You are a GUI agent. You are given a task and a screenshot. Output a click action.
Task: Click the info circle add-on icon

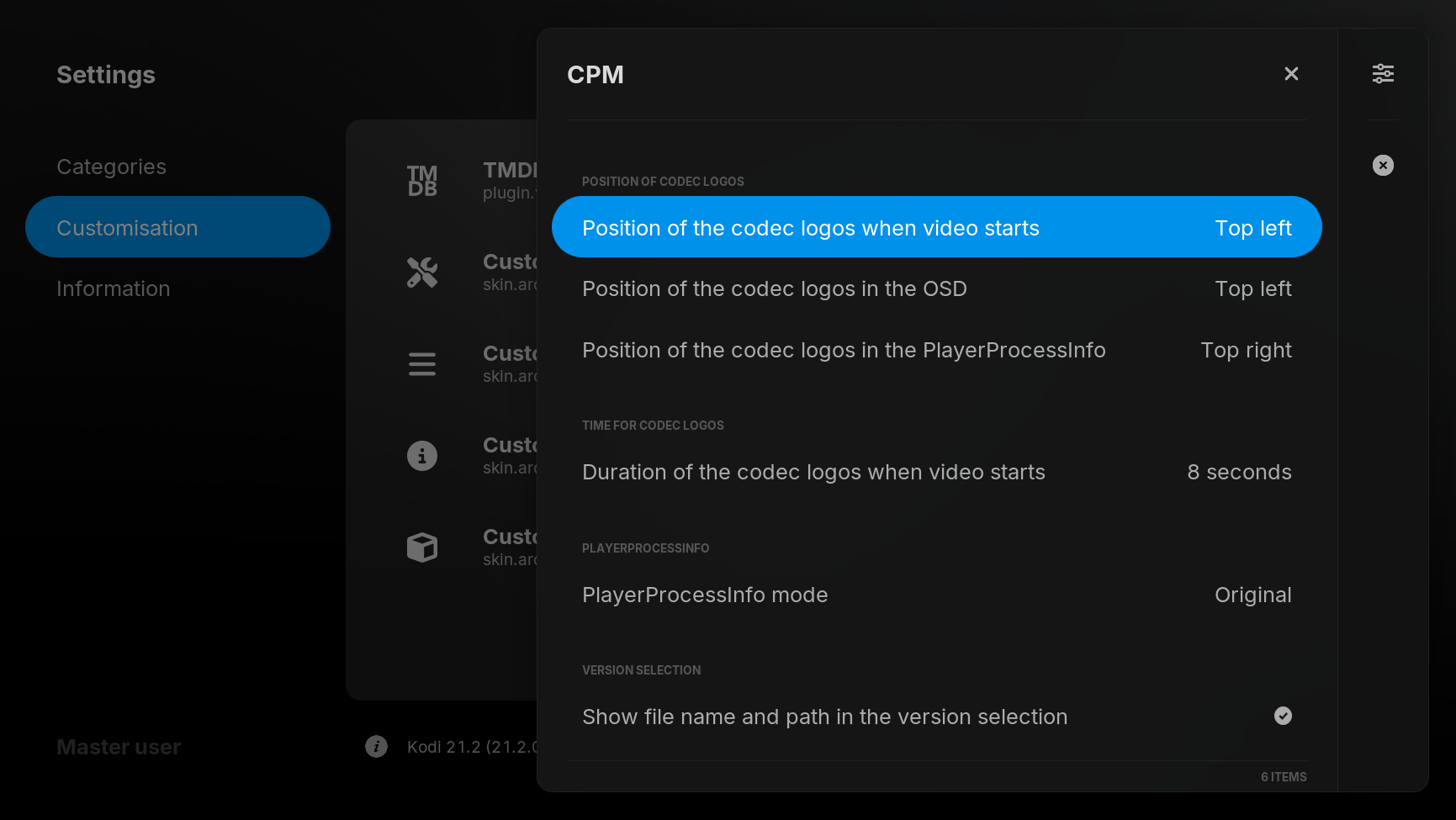click(422, 456)
